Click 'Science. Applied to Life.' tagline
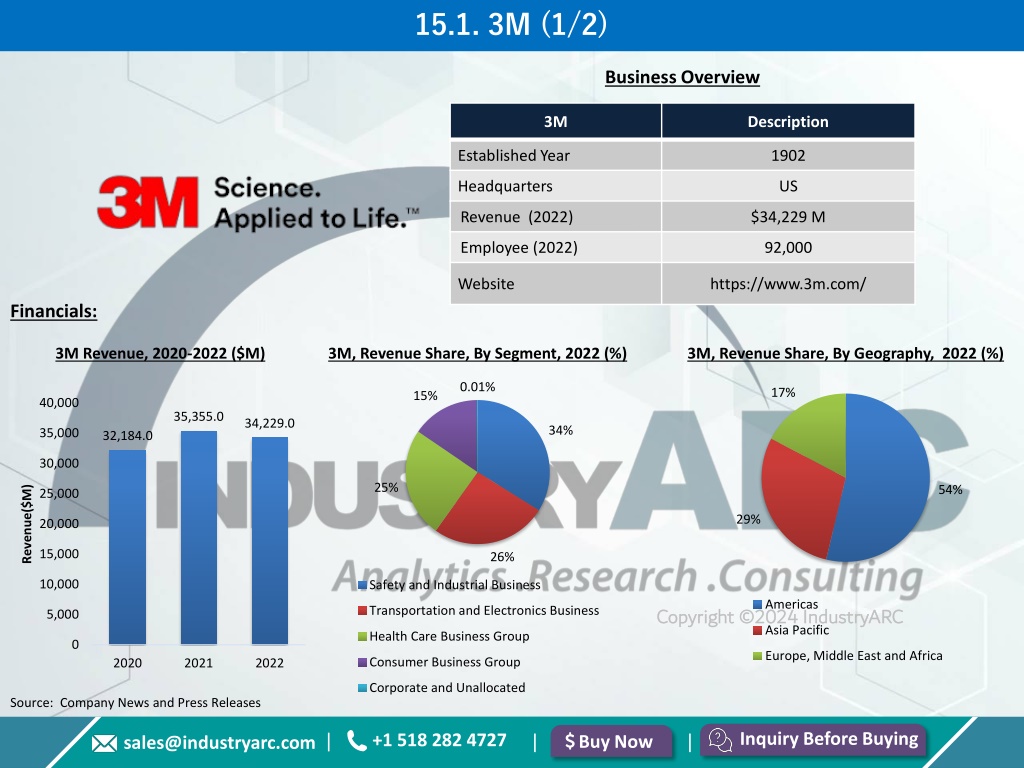The width and height of the screenshot is (1024, 768). click(x=316, y=202)
